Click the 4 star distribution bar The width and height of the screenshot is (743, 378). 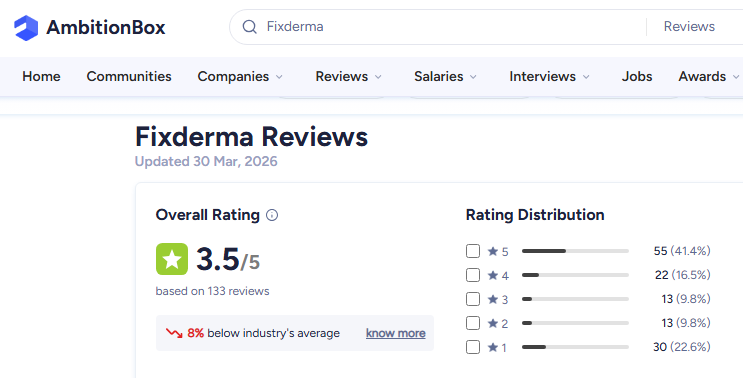pyautogui.click(x=575, y=275)
